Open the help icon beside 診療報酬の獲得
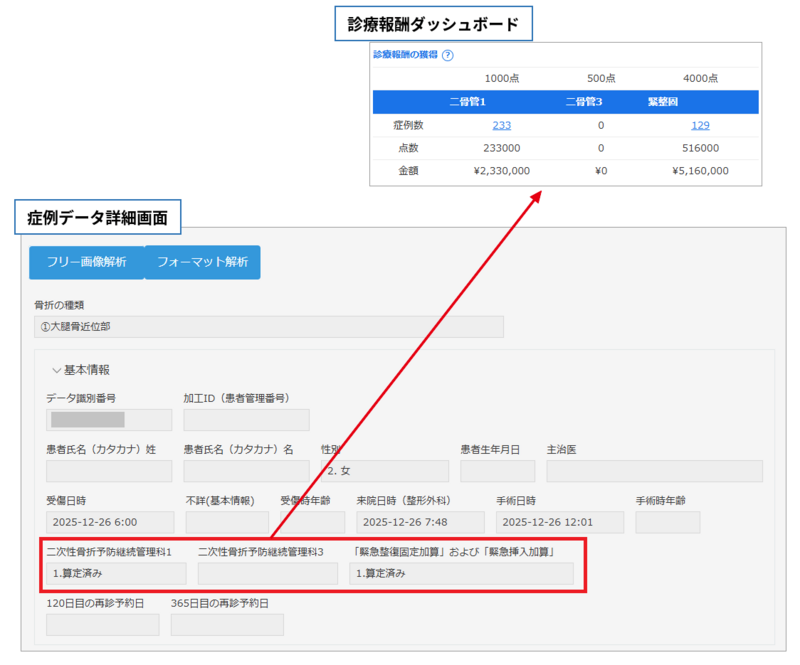Viewport: 800px width, 665px height. (x=447, y=55)
